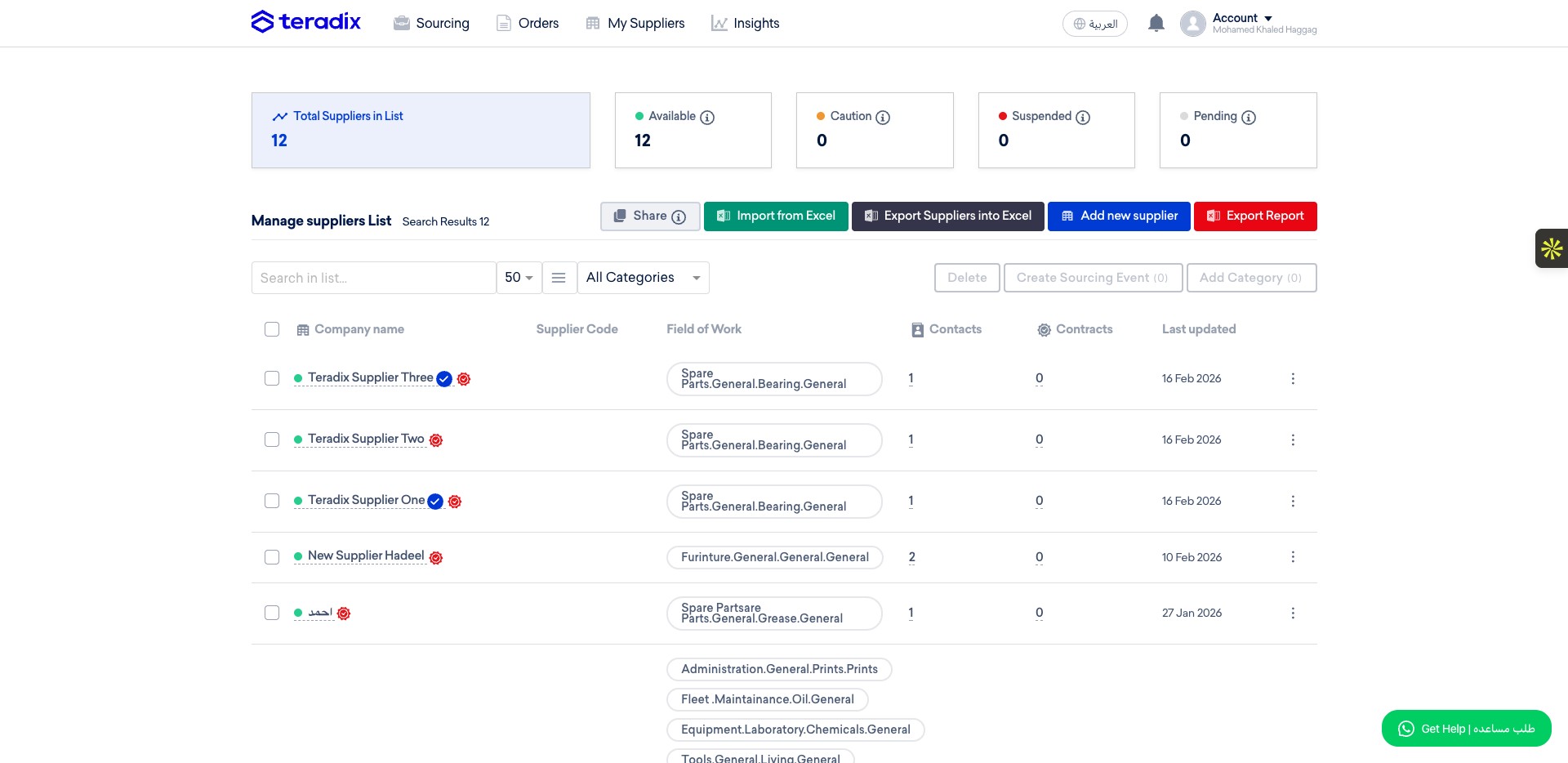Open the Teradix Supplier One link
This screenshot has height=763, width=1568.
pyautogui.click(x=366, y=500)
